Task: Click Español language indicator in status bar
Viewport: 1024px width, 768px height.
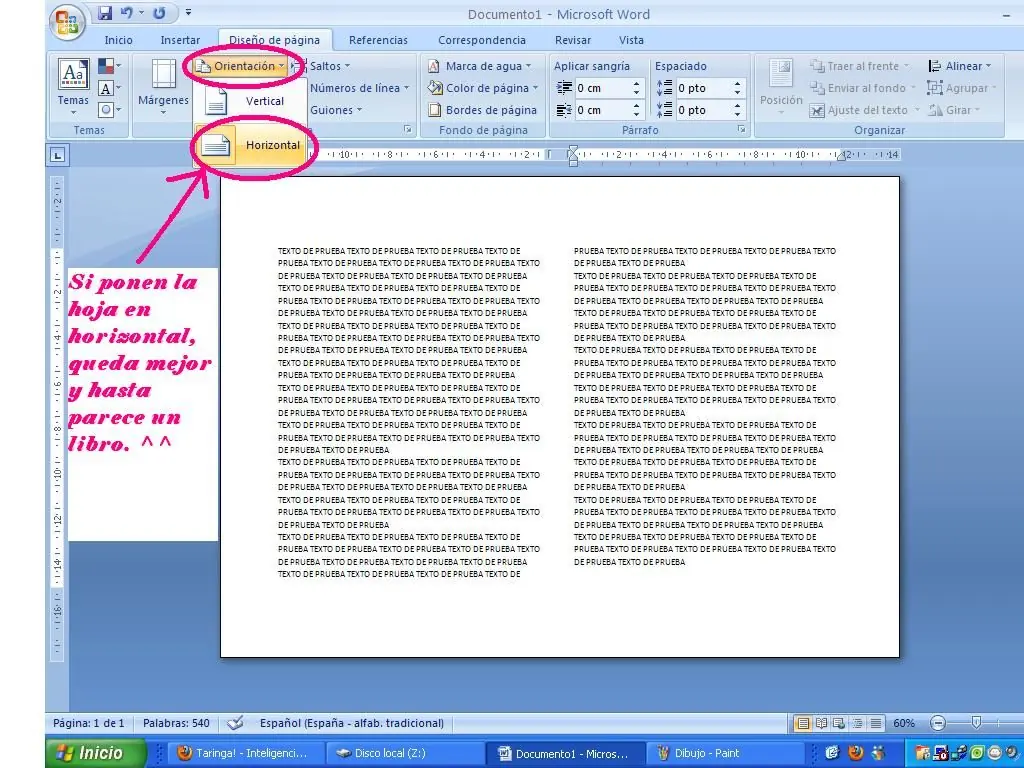Action: point(351,723)
